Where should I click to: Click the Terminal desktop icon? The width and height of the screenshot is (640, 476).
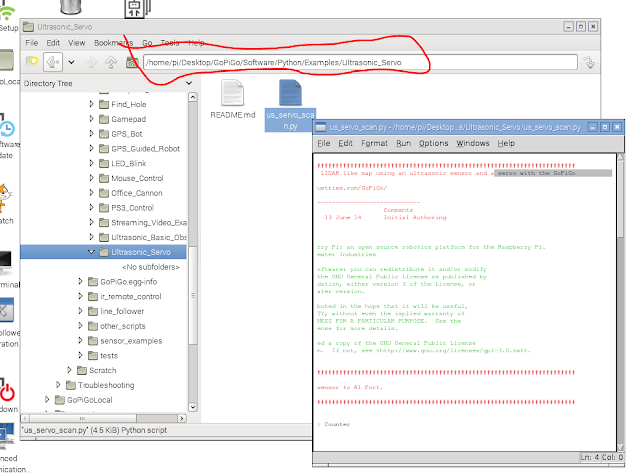click(6, 262)
